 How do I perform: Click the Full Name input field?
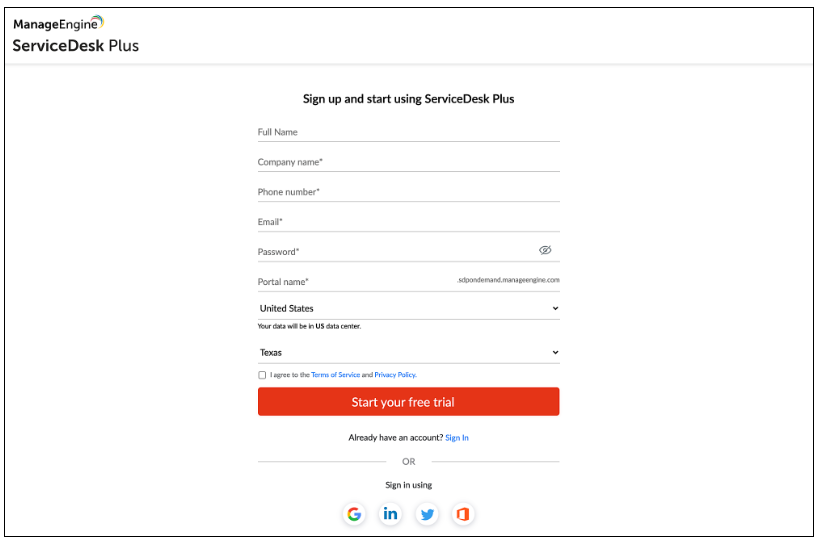tap(408, 132)
